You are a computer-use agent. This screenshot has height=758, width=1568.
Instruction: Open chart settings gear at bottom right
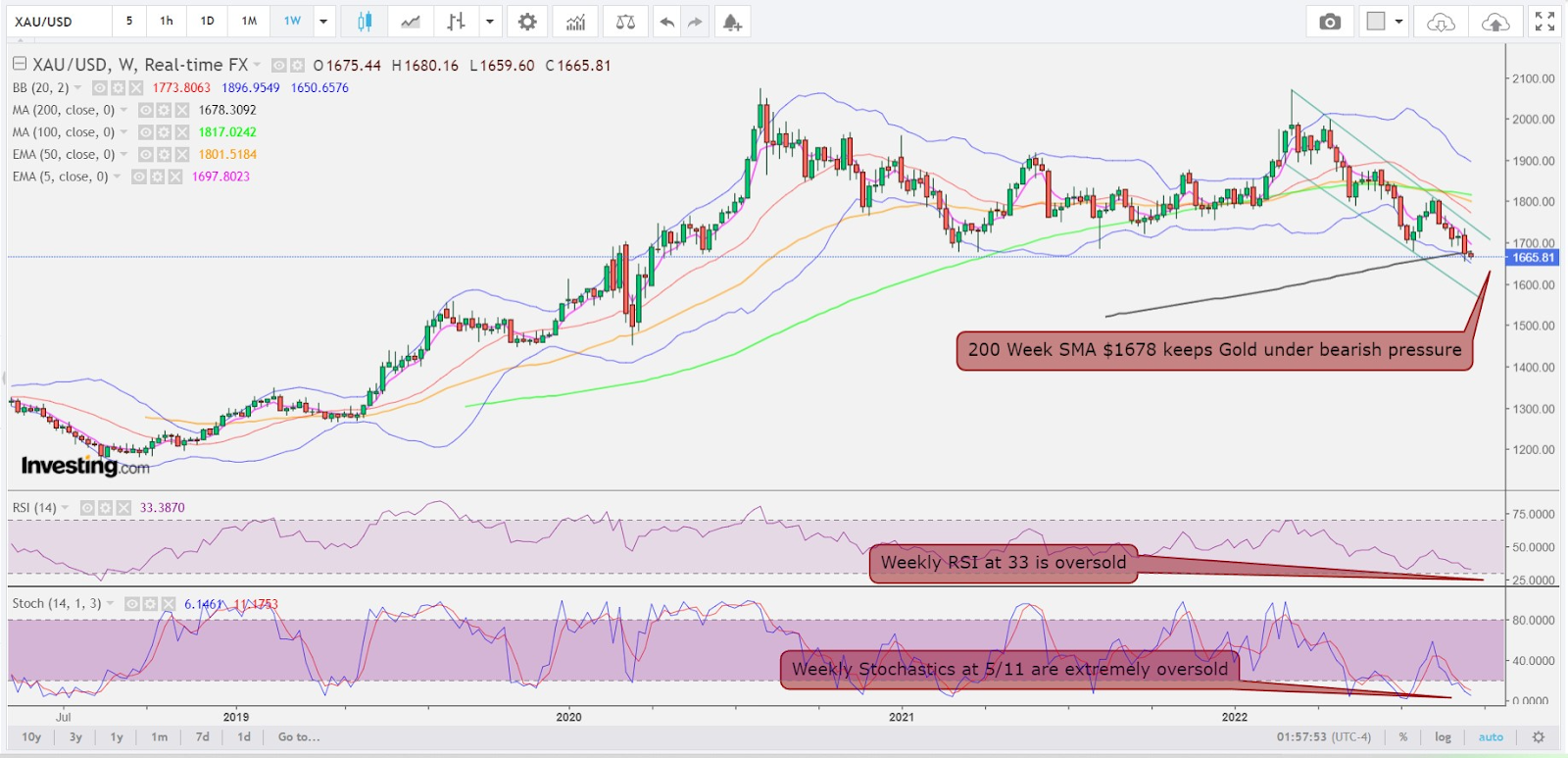(1539, 736)
